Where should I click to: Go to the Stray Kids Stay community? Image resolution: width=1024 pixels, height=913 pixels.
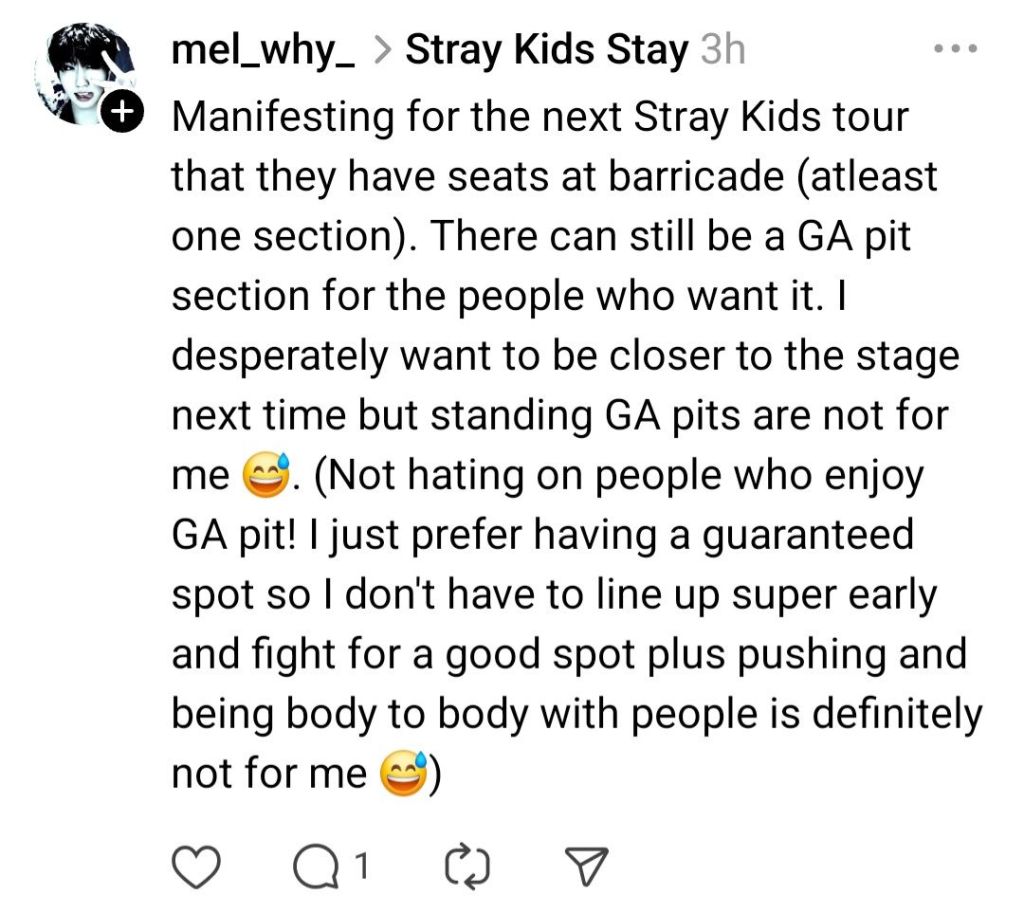click(x=547, y=49)
